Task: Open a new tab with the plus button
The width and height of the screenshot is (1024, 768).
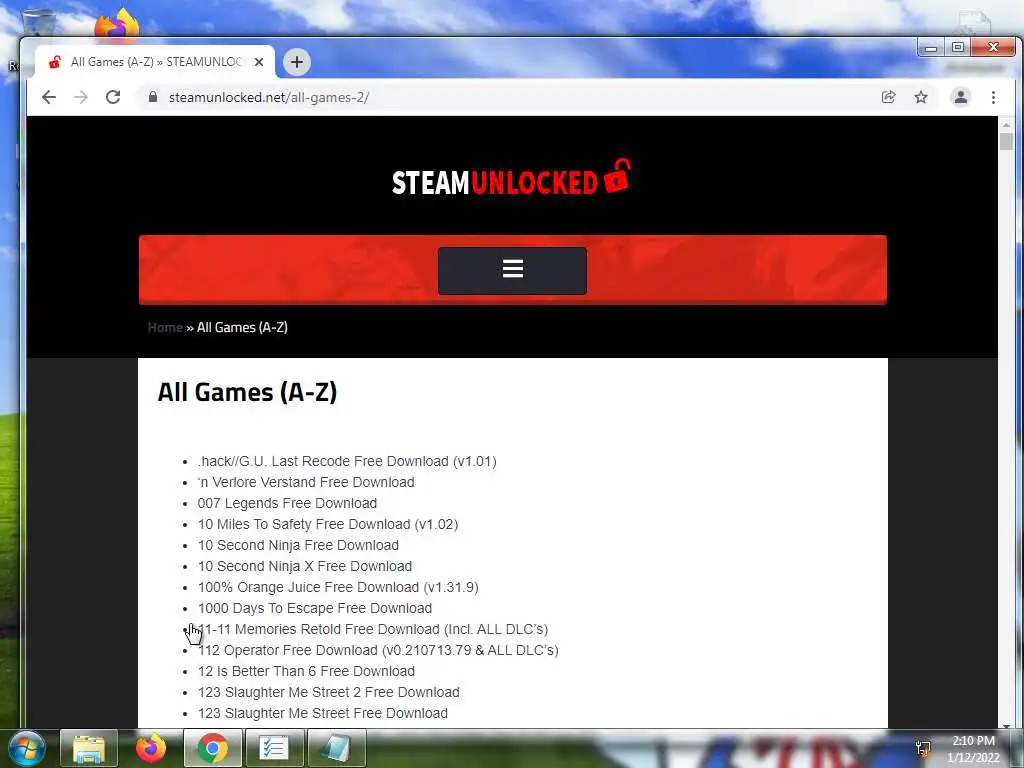Action: [x=296, y=62]
